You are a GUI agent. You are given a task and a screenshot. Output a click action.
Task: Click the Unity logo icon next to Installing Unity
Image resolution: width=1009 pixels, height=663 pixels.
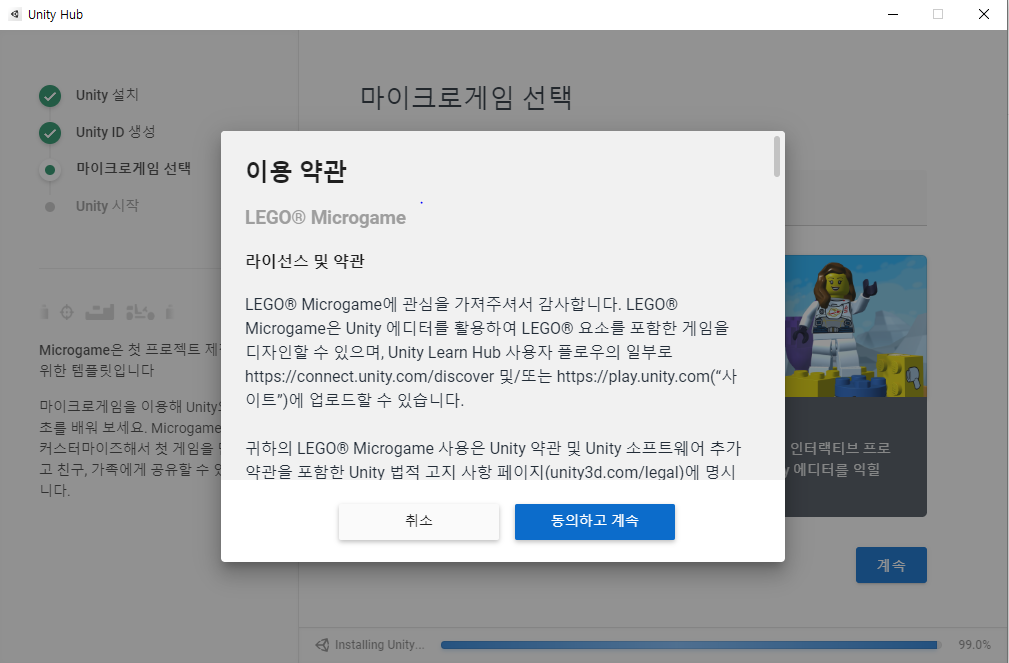click(x=322, y=645)
